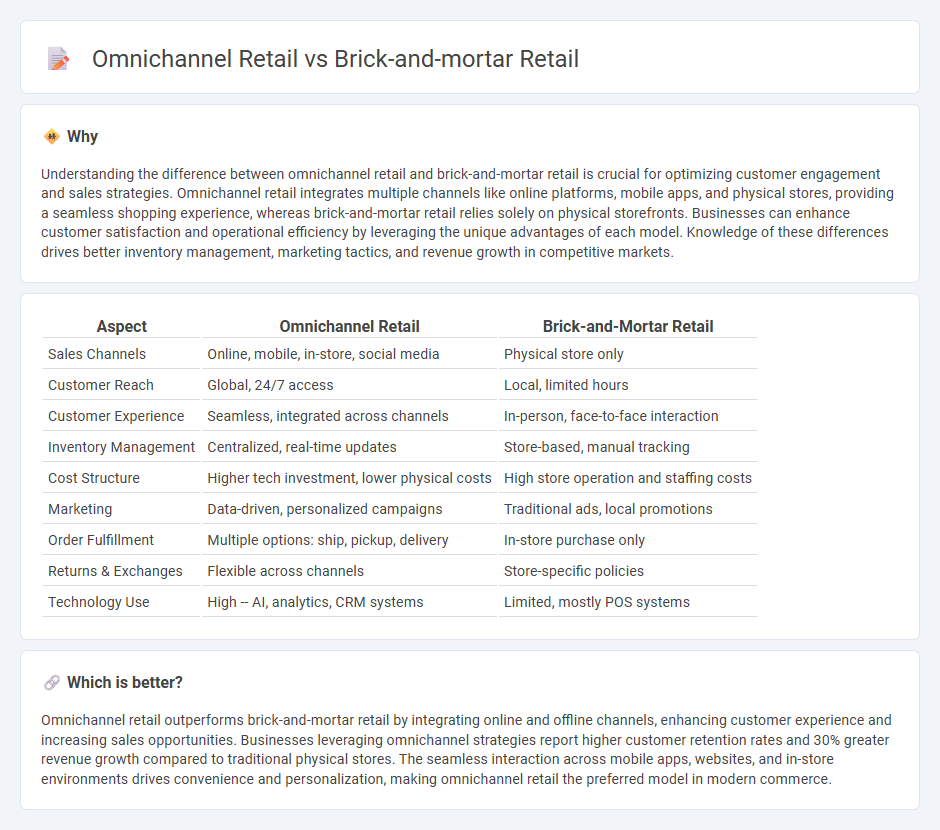Select the Which is better? heading
The height and width of the screenshot is (830, 940).
point(125,683)
